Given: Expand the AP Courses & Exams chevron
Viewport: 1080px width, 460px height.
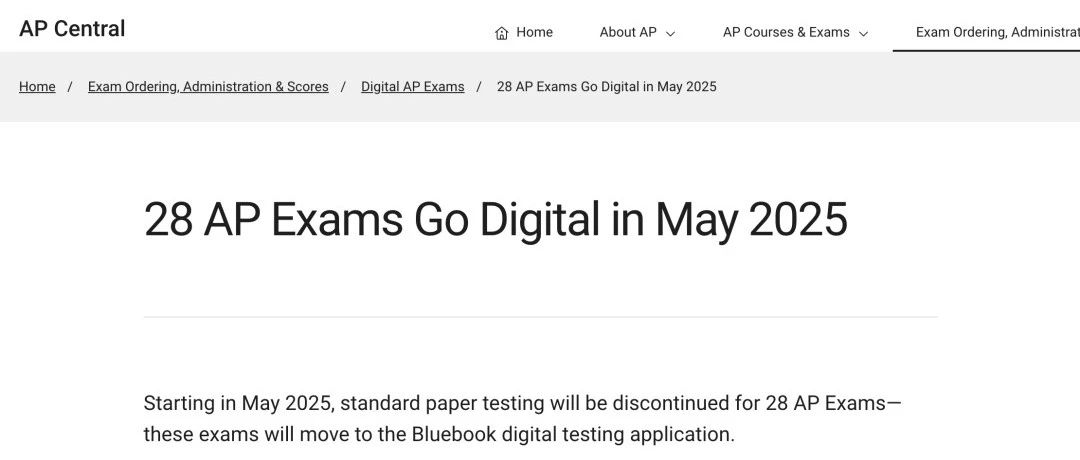Looking at the screenshot, I should click(x=863, y=33).
